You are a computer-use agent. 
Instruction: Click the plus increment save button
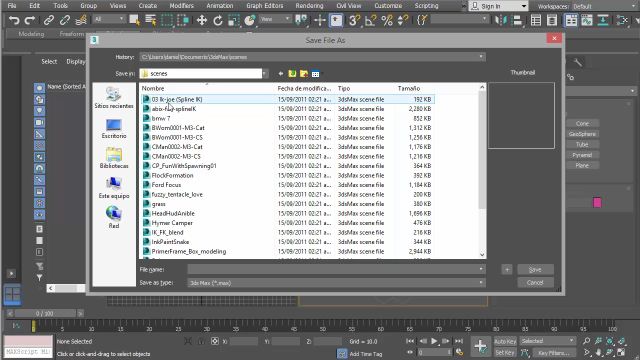[507, 269]
